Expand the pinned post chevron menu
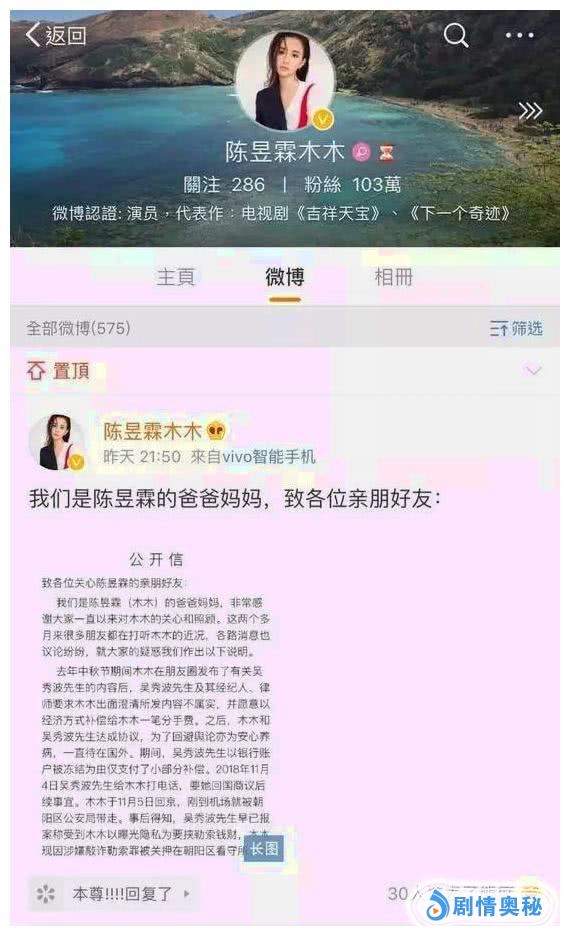 point(532,371)
